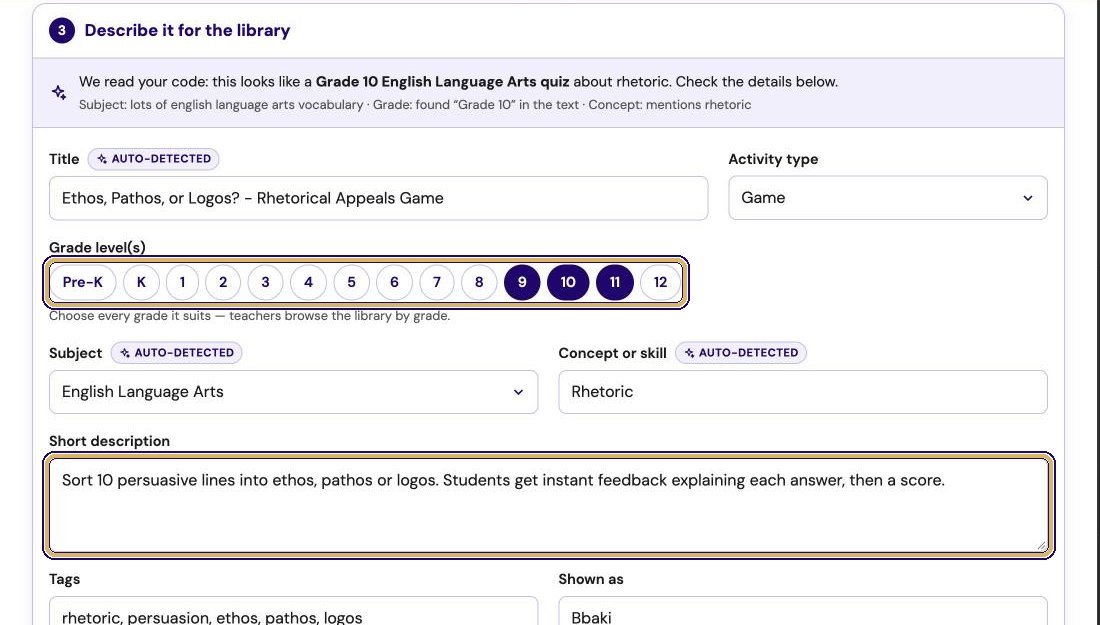The height and width of the screenshot is (625, 1100).
Task: Click the AUTO-DETECTED badge beside Title
Action: [x=154, y=159]
